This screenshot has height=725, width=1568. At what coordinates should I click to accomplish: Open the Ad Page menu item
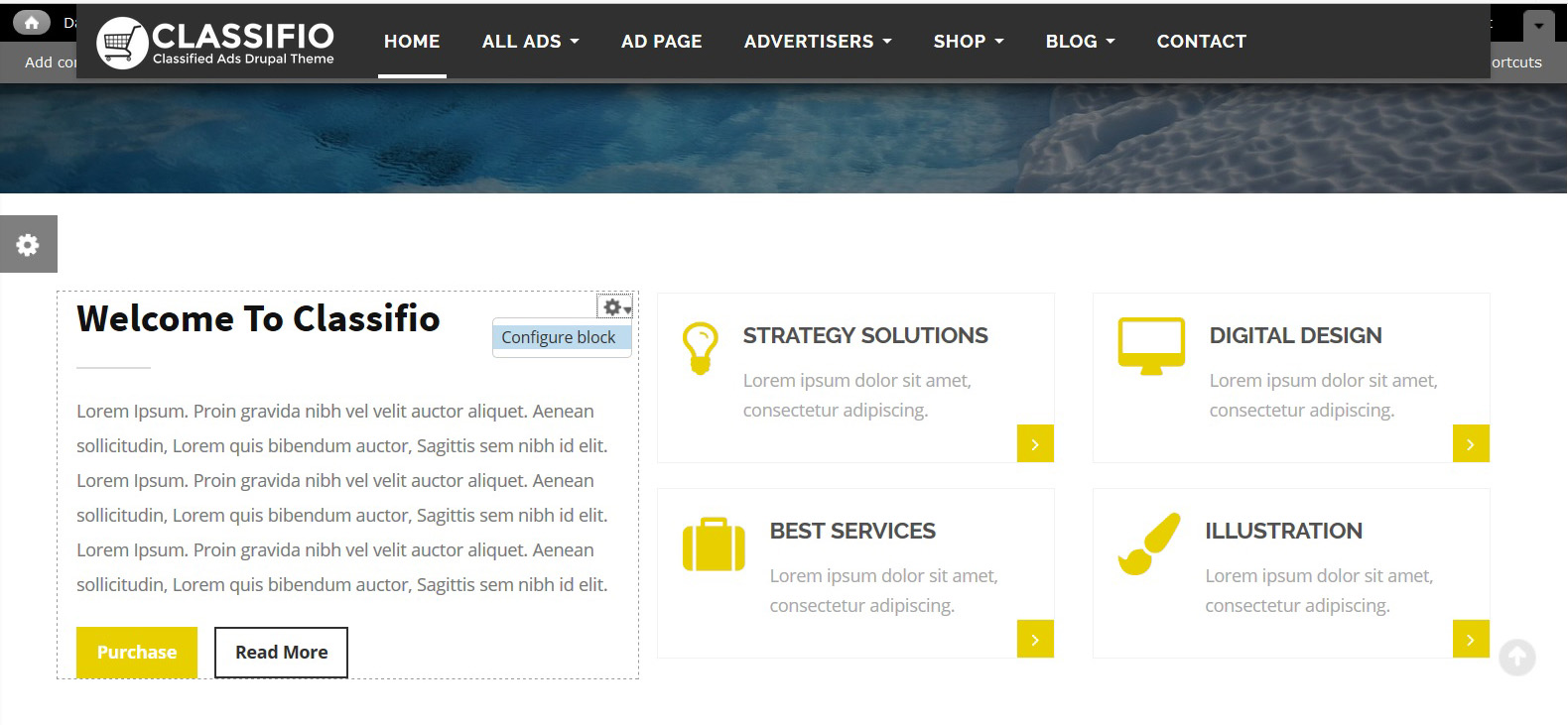point(661,42)
